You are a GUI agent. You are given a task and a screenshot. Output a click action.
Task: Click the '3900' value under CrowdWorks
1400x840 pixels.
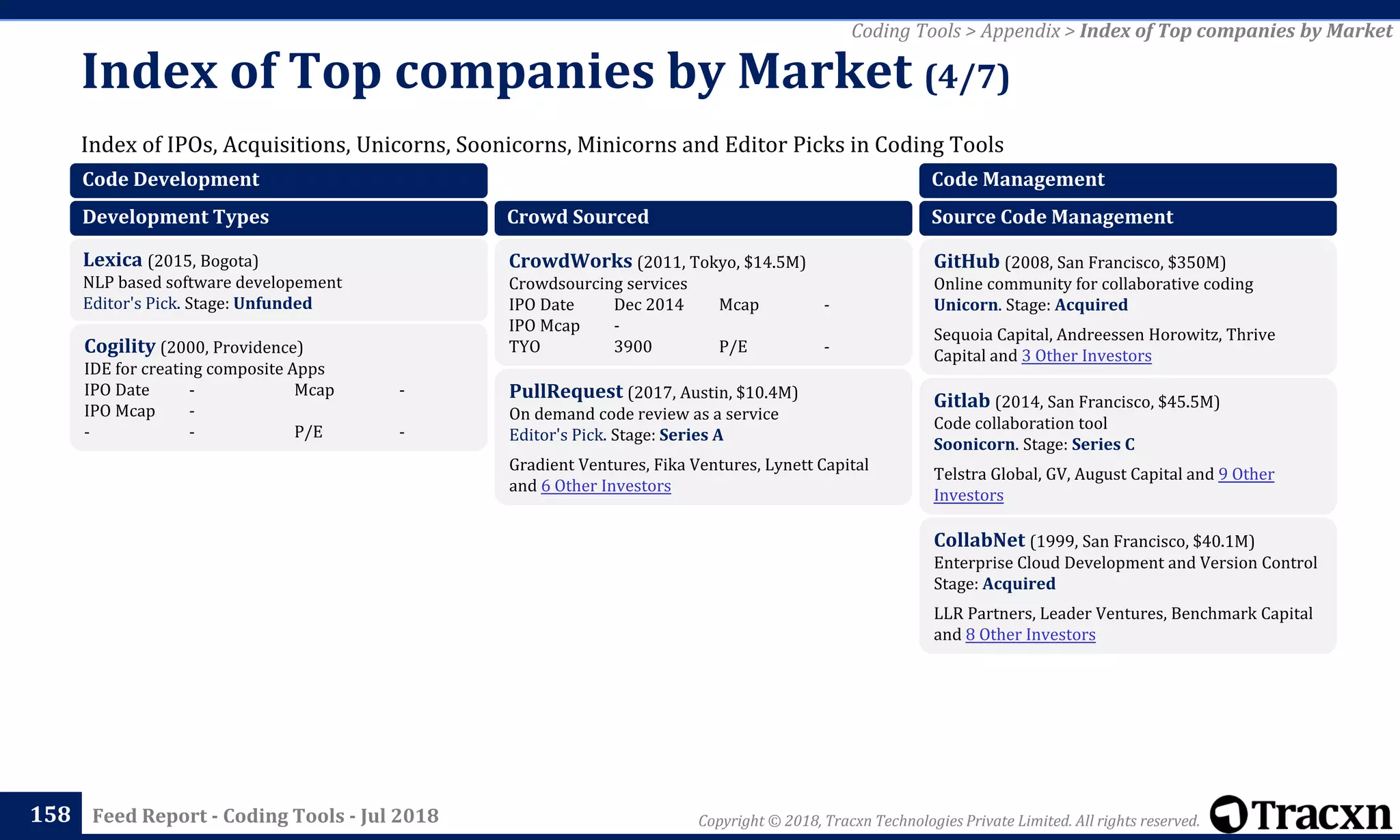633,347
